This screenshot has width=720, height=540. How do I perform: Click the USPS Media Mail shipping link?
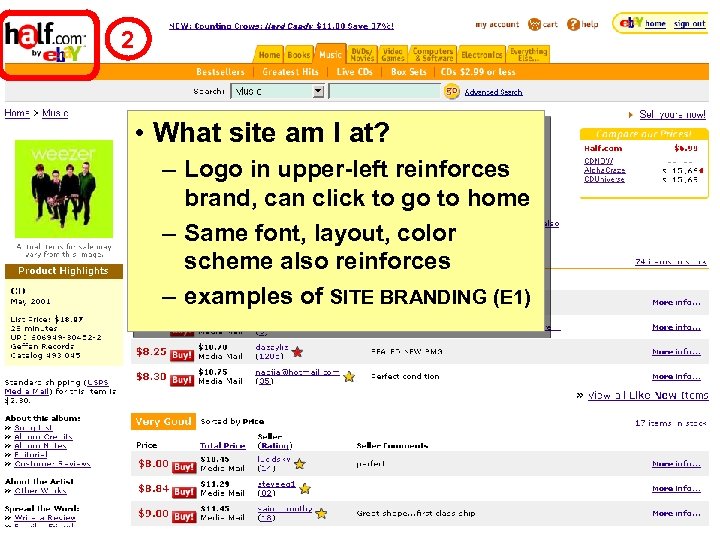point(57,387)
